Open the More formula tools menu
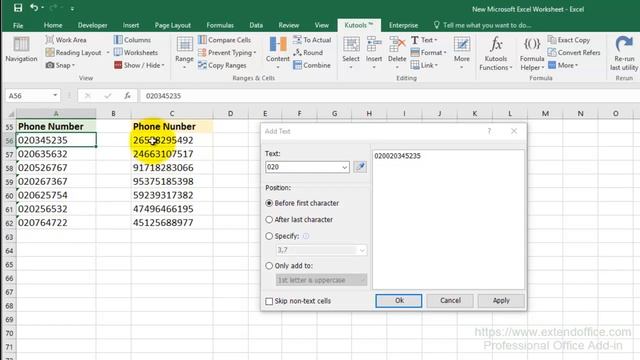Viewport: 640px width, 360px height. [x=563, y=65]
